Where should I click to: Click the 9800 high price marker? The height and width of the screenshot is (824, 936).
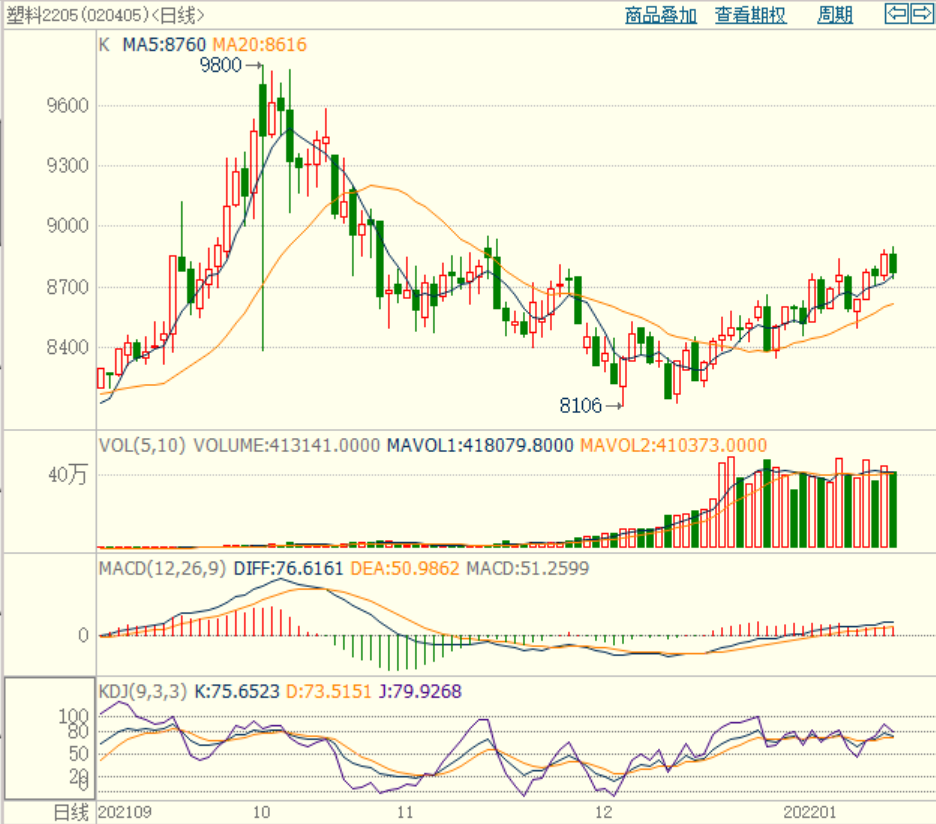click(x=220, y=66)
